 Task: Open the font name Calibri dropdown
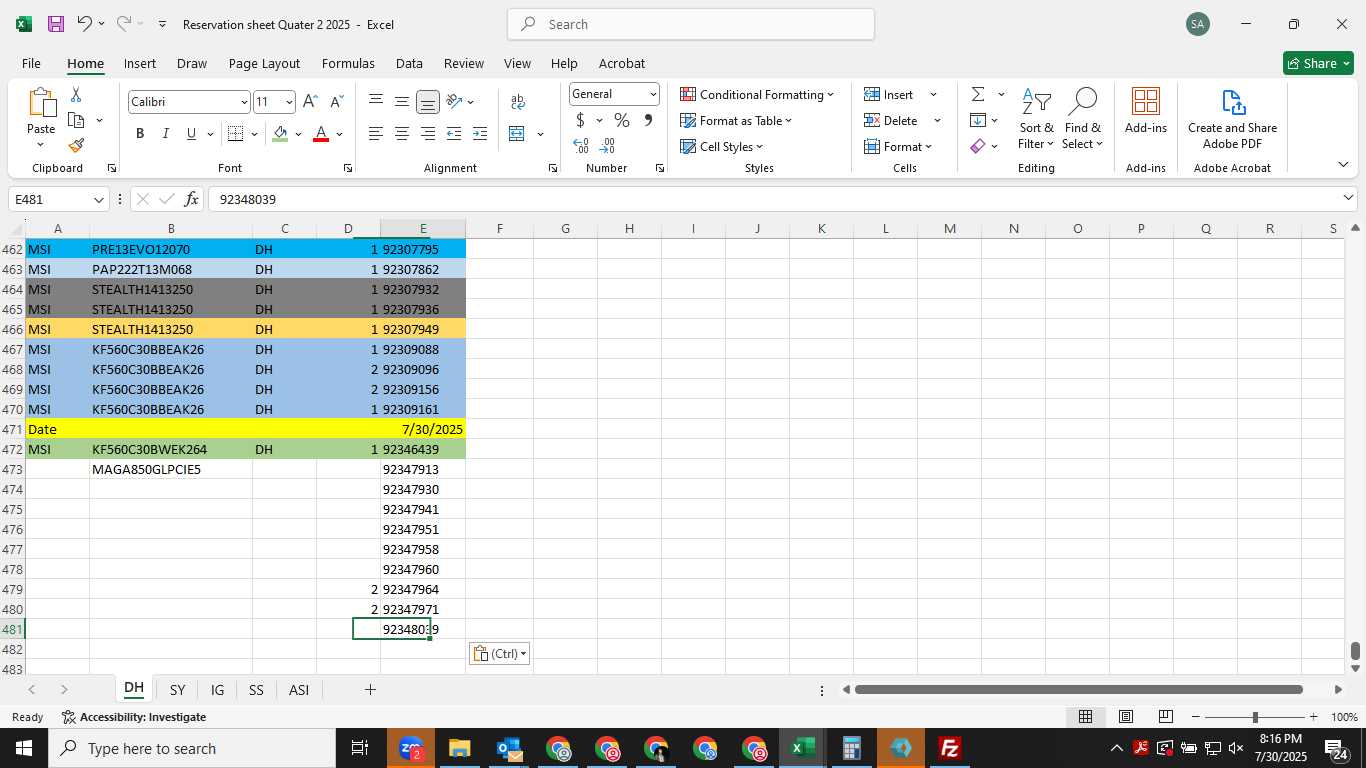243,102
